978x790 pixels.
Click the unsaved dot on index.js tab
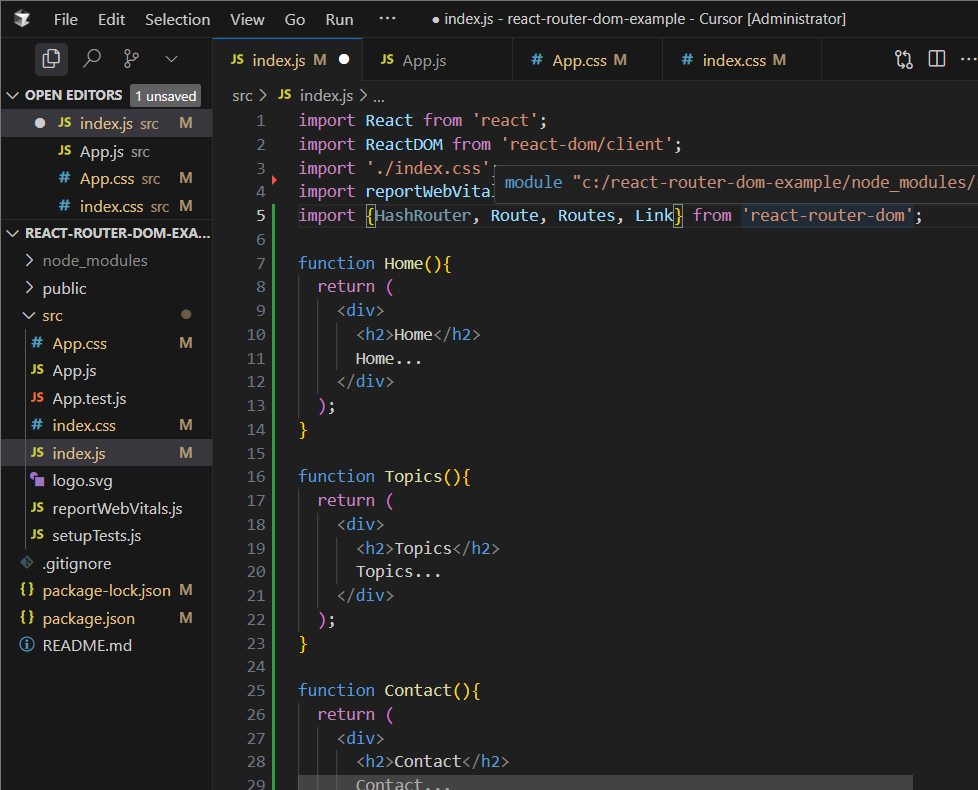[344, 60]
